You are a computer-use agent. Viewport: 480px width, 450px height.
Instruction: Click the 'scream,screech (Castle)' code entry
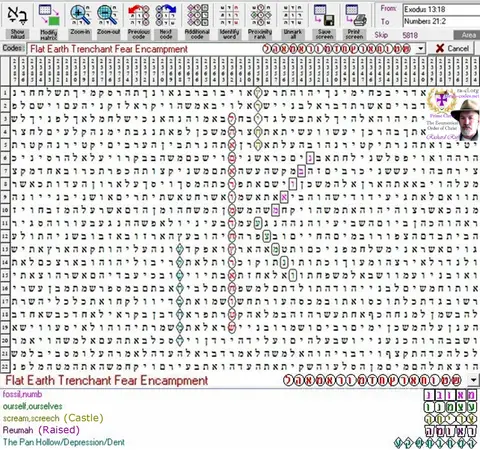click(53, 418)
